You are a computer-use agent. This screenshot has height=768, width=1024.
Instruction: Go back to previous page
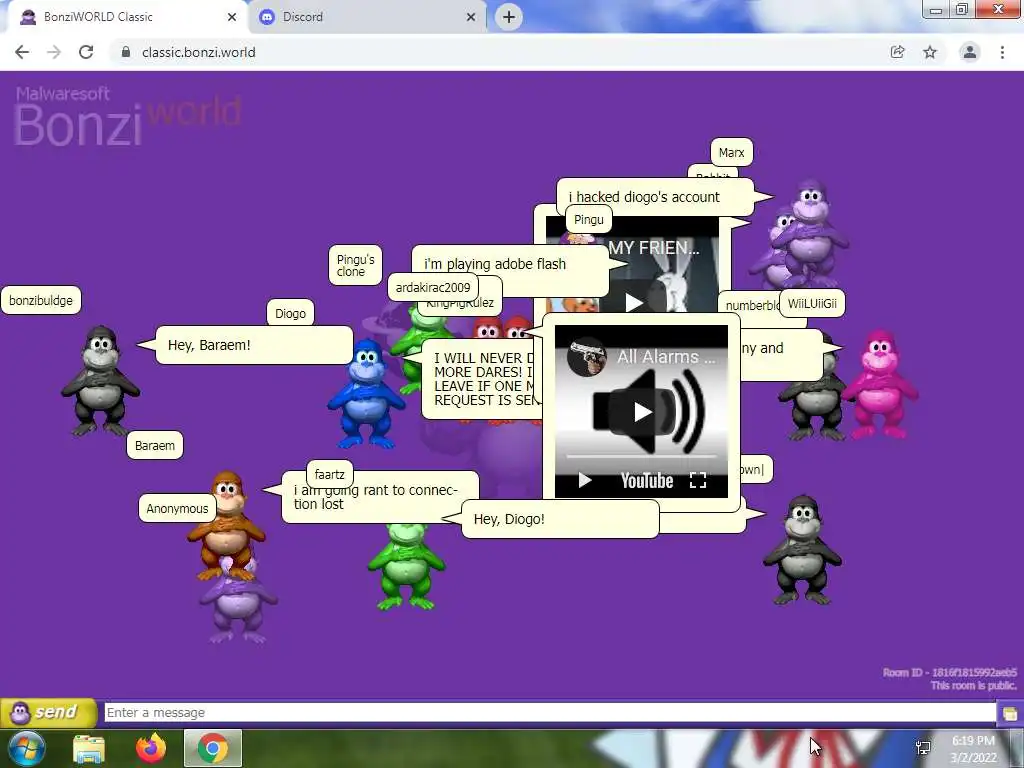point(22,52)
